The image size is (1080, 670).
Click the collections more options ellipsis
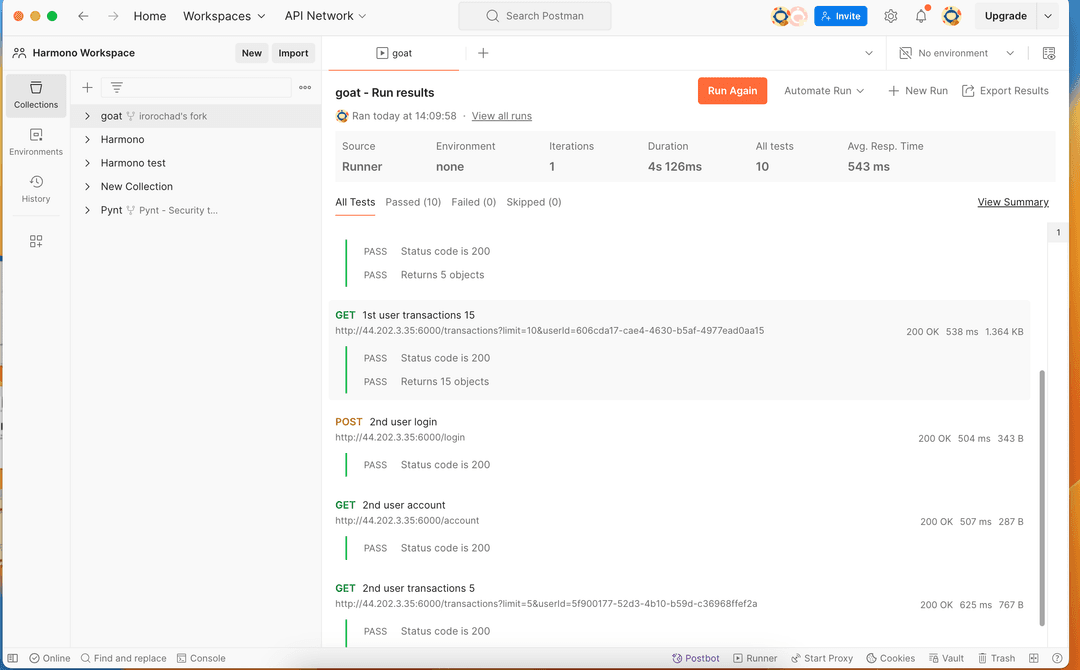pos(305,88)
